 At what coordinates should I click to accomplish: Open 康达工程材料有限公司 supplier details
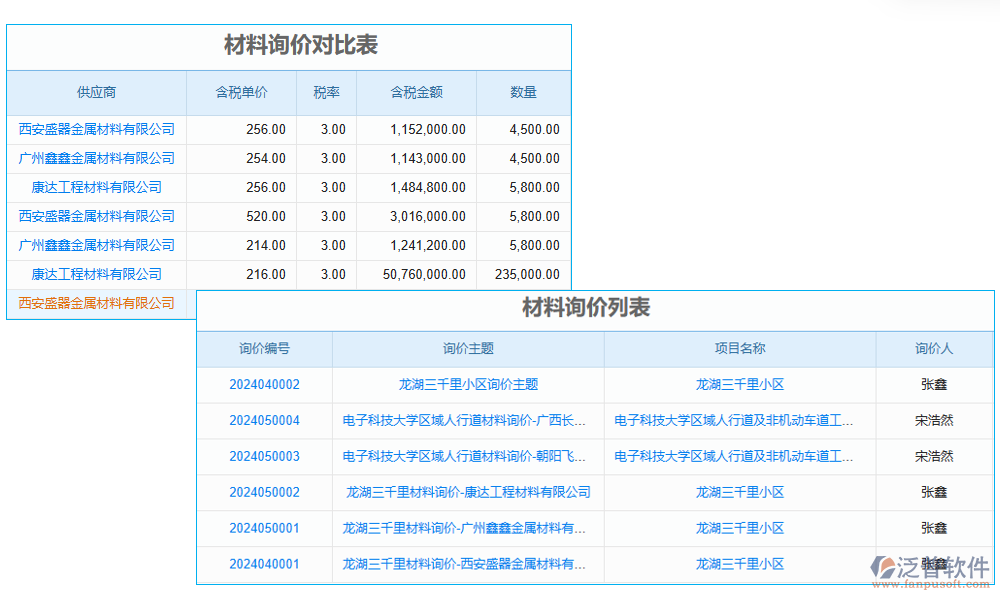click(x=95, y=187)
